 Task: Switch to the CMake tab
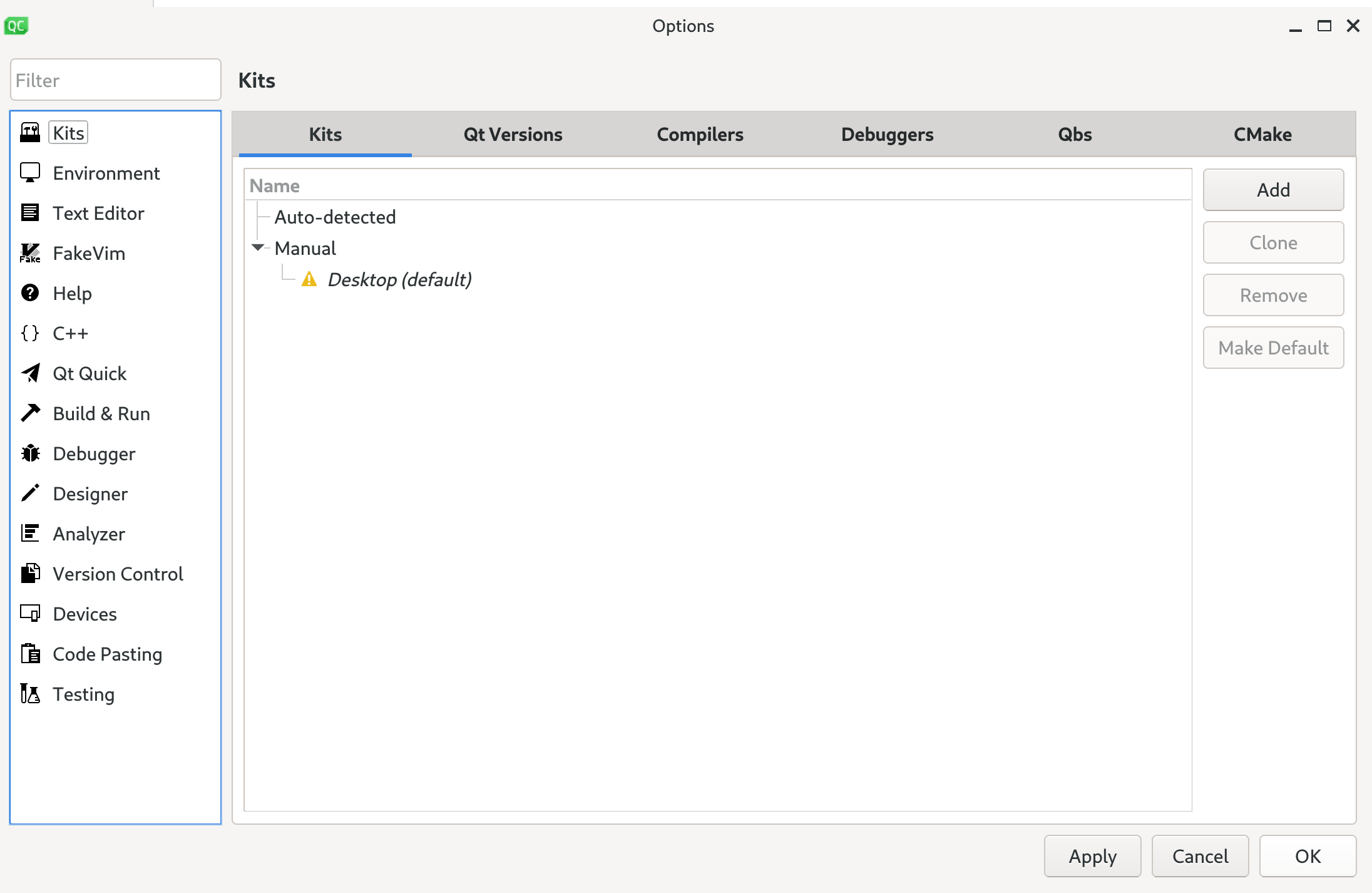pos(1262,134)
